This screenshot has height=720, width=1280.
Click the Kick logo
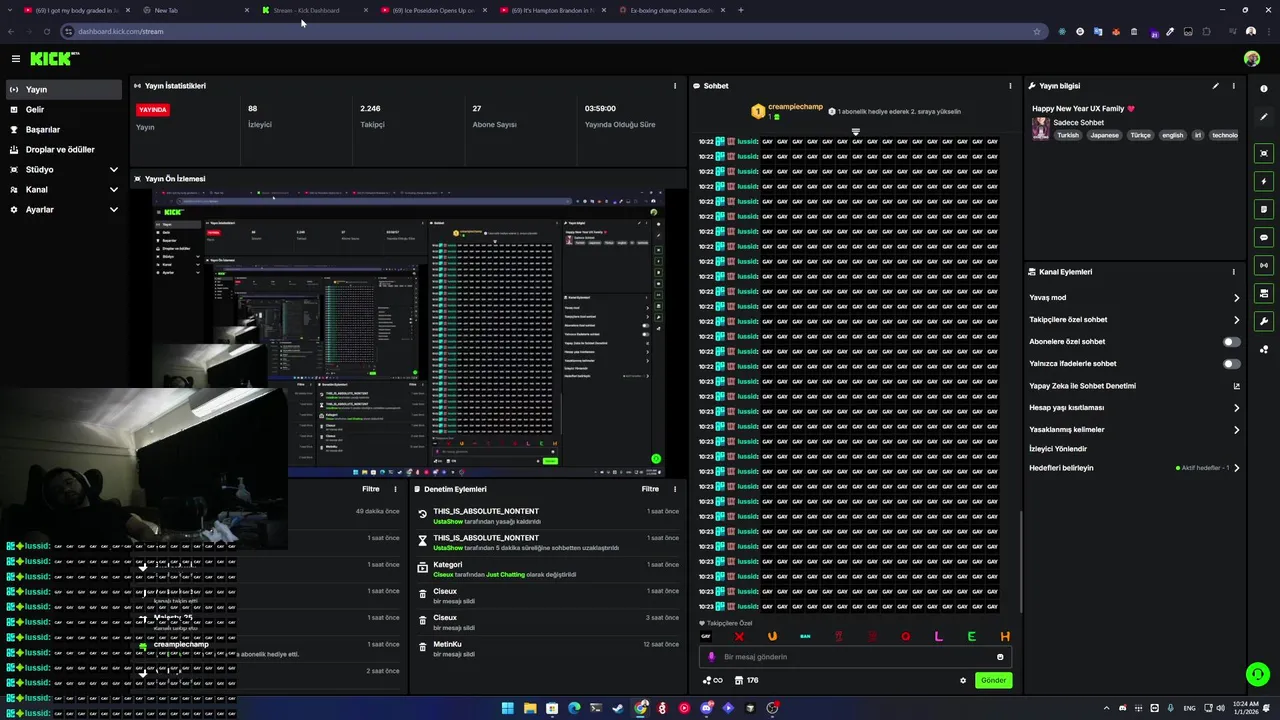point(54,59)
